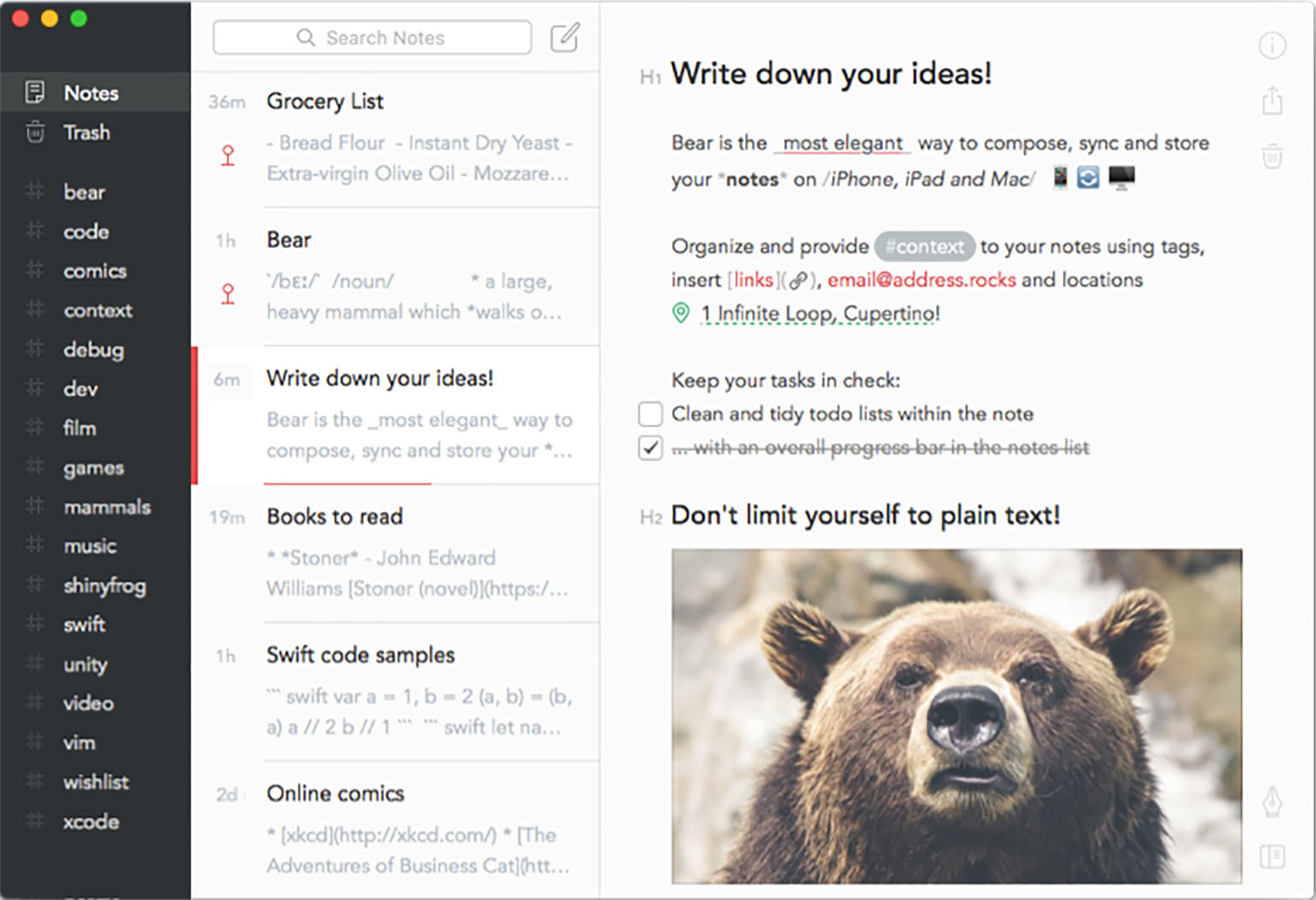The height and width of the screenshot is (900, 1316).
Task: Open the pen style toolbar icon
Action: tap(1272, 802)
